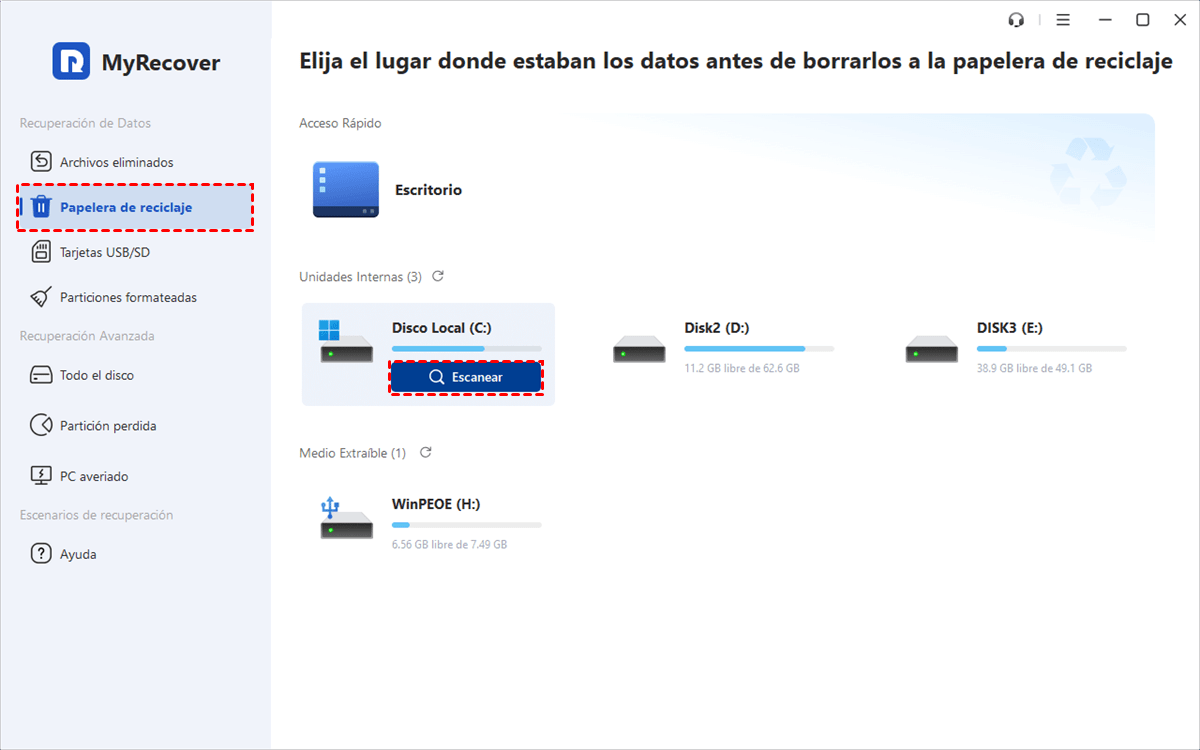This screenshot has height=750, width=1200.
Task: Click the MyRecover logo icon
Action: (x=71, y=62)
